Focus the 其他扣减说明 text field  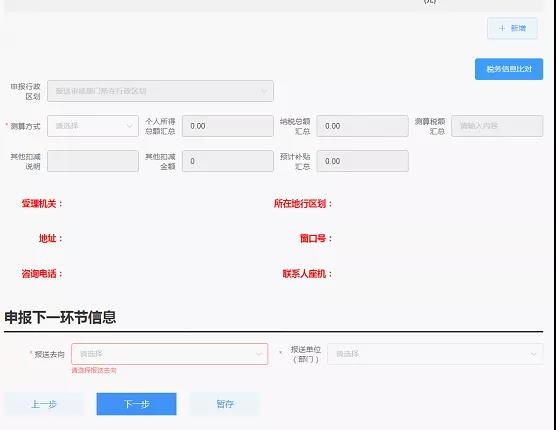coord(93,161)
